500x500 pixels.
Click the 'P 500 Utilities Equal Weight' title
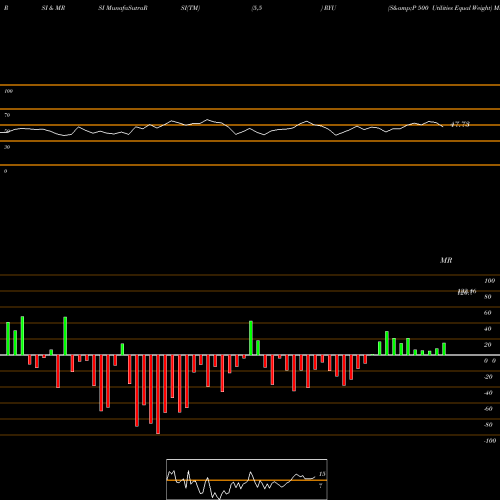(x=452, y=8)
